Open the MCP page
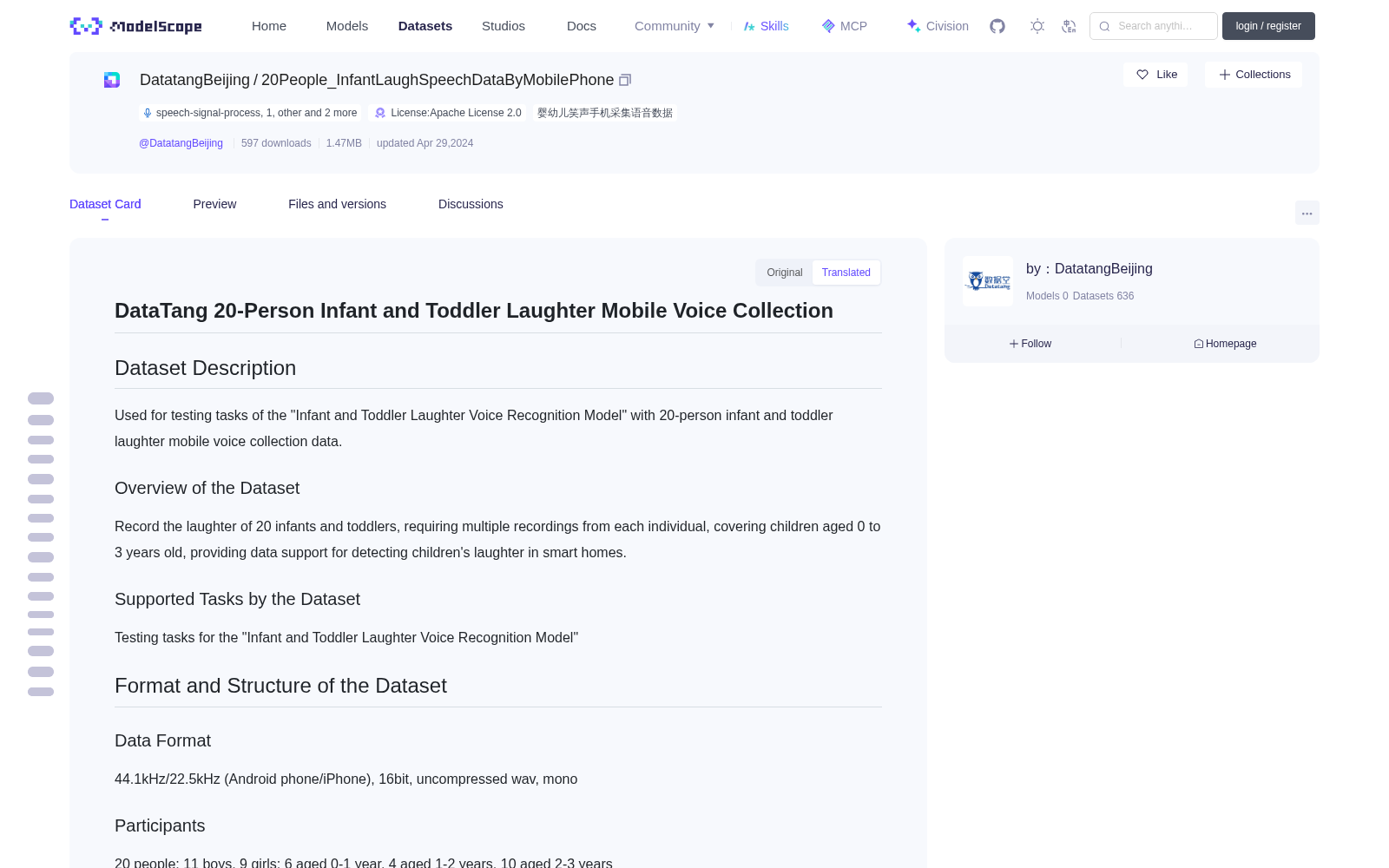 844,26
